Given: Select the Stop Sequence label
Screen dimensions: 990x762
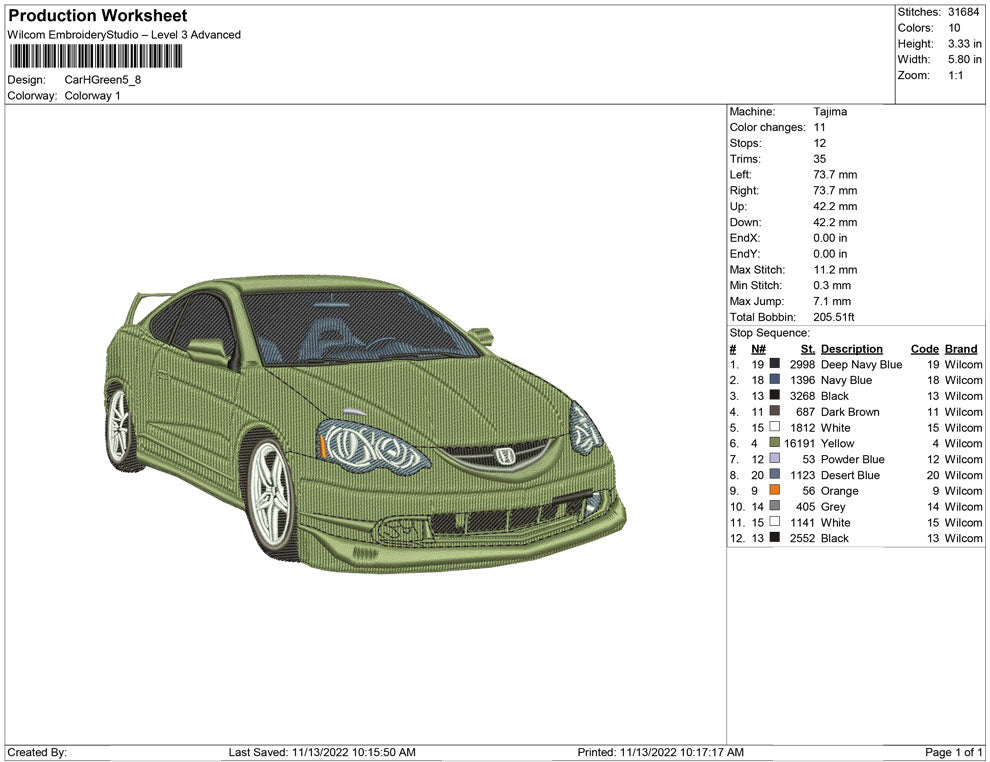Looking at the screenshot, I should [769, 333].
